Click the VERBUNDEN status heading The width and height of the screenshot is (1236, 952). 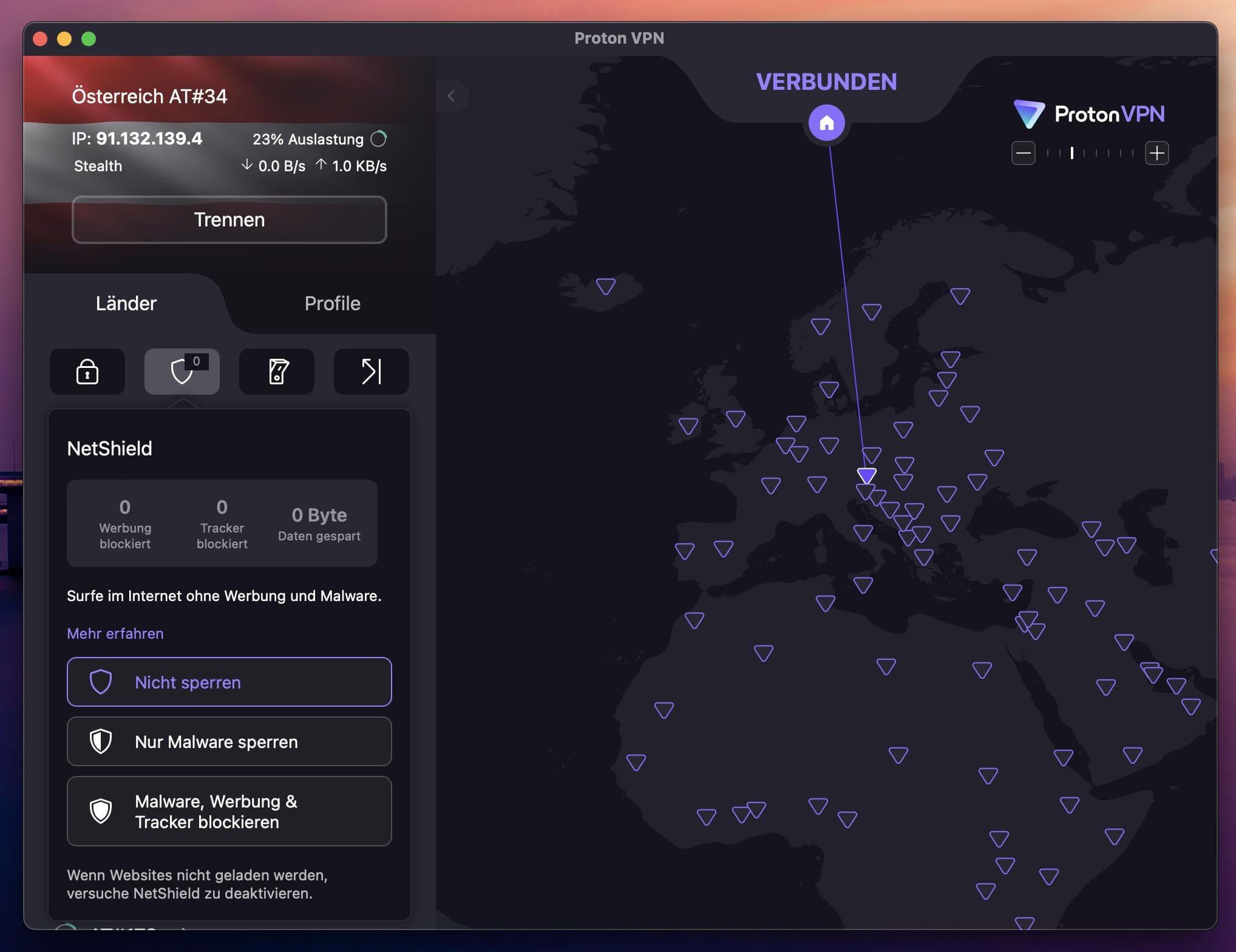(x=826, y=81)
